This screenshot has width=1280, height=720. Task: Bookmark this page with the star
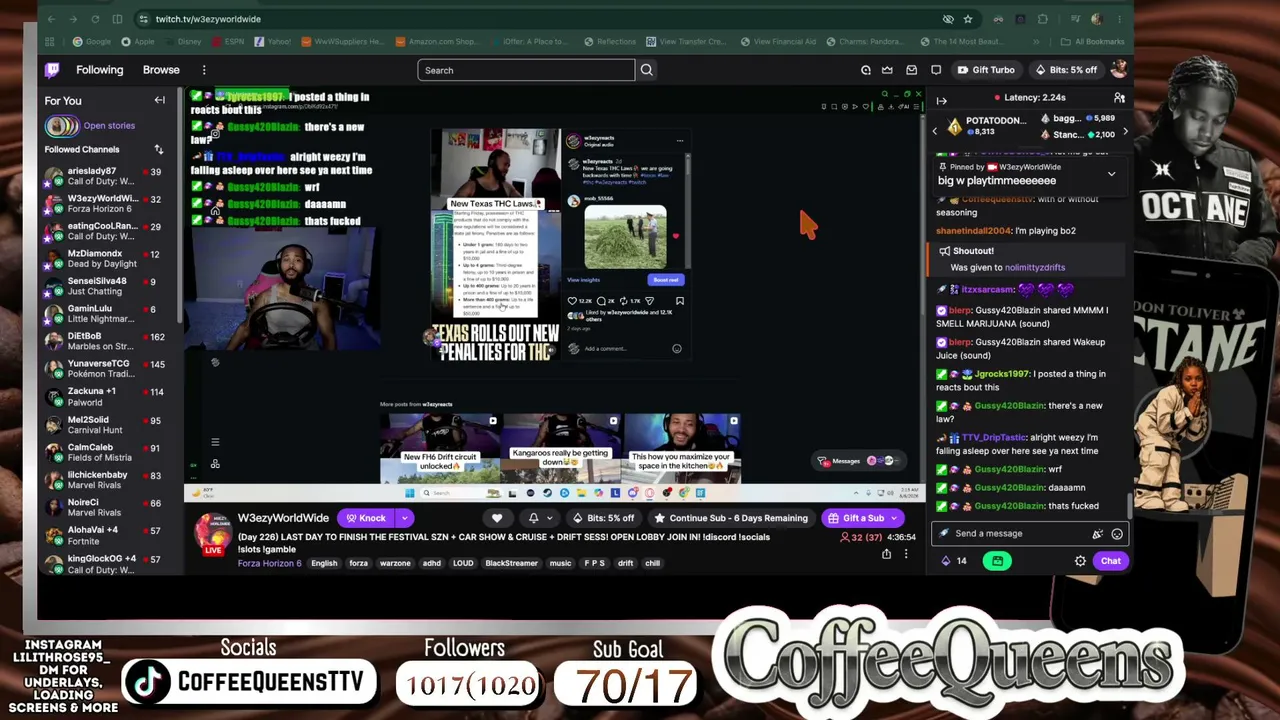tap(968, 19)
